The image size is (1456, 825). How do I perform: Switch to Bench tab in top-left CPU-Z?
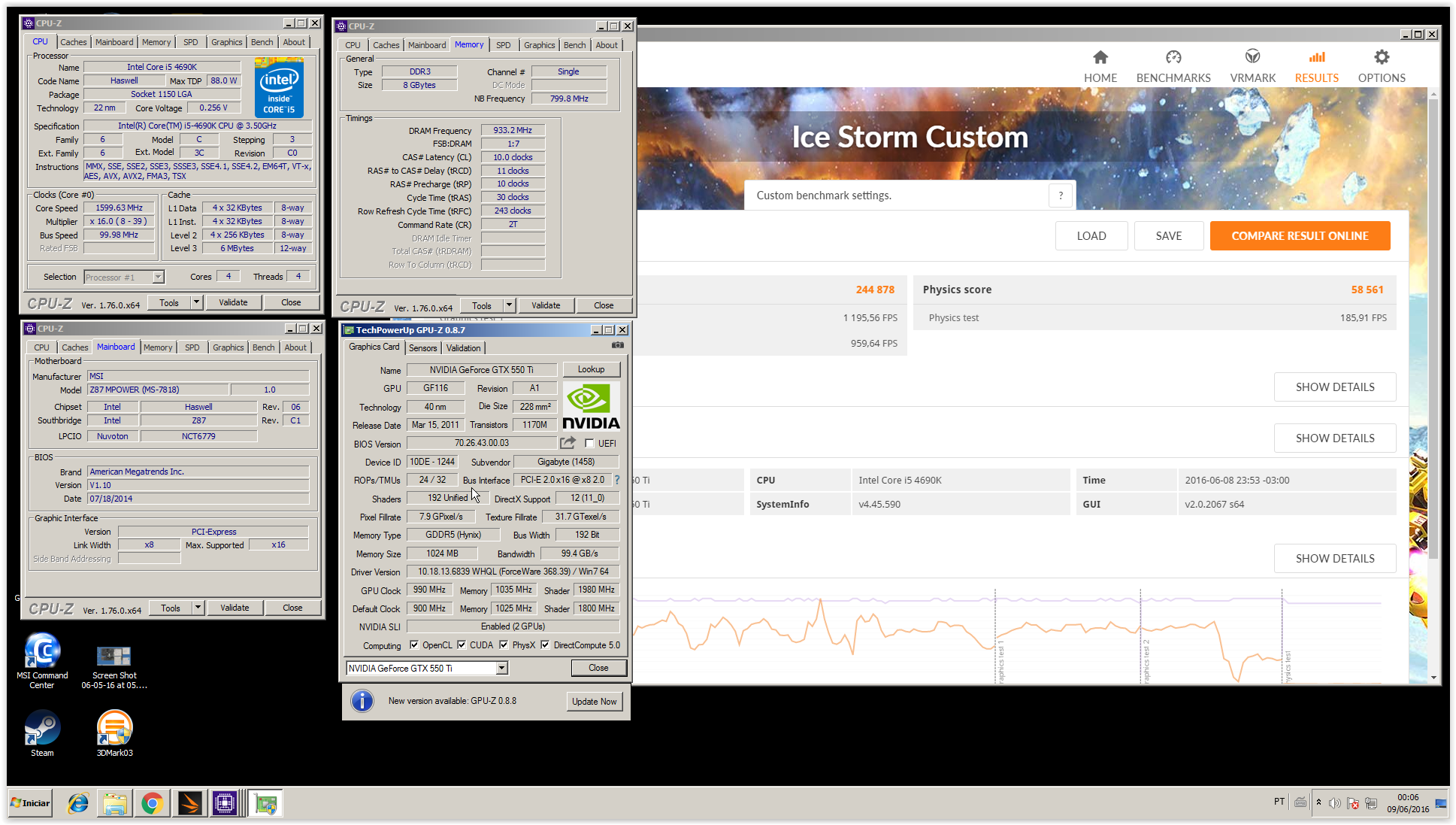262,42
